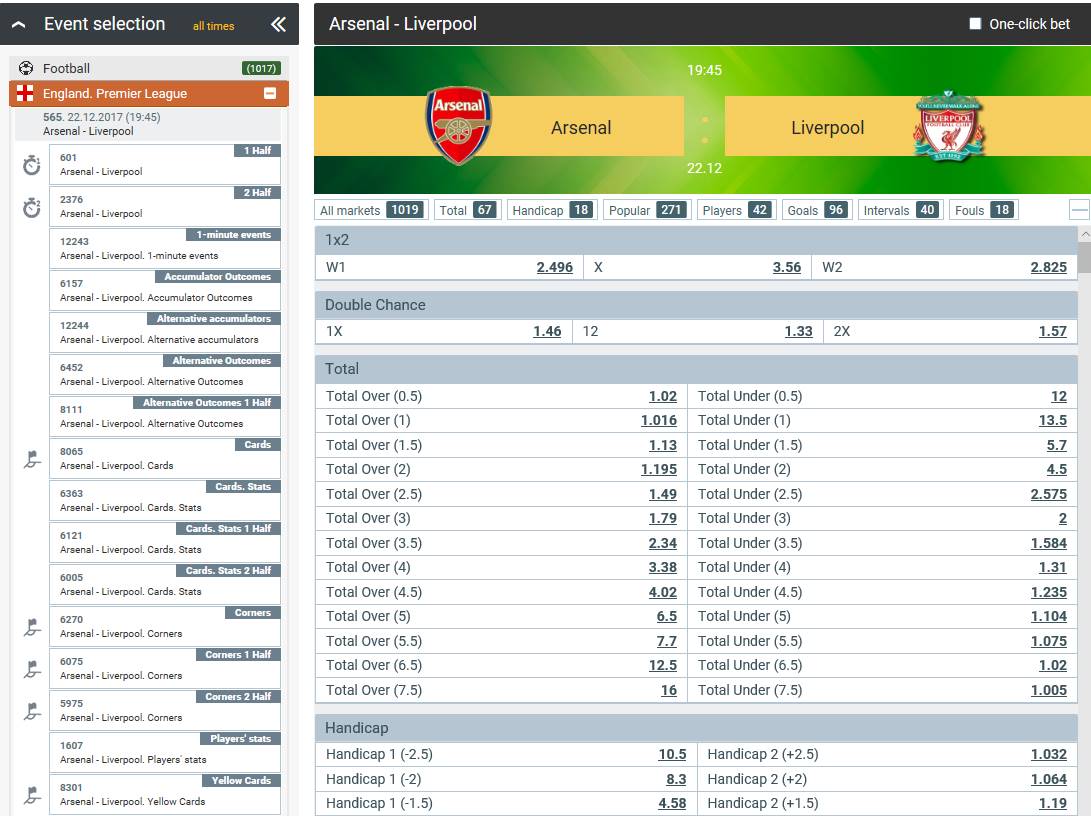1091x816 pixels.
Task: Open the 6121 Cards. Stats 1 Half entry
Action: 165,542
